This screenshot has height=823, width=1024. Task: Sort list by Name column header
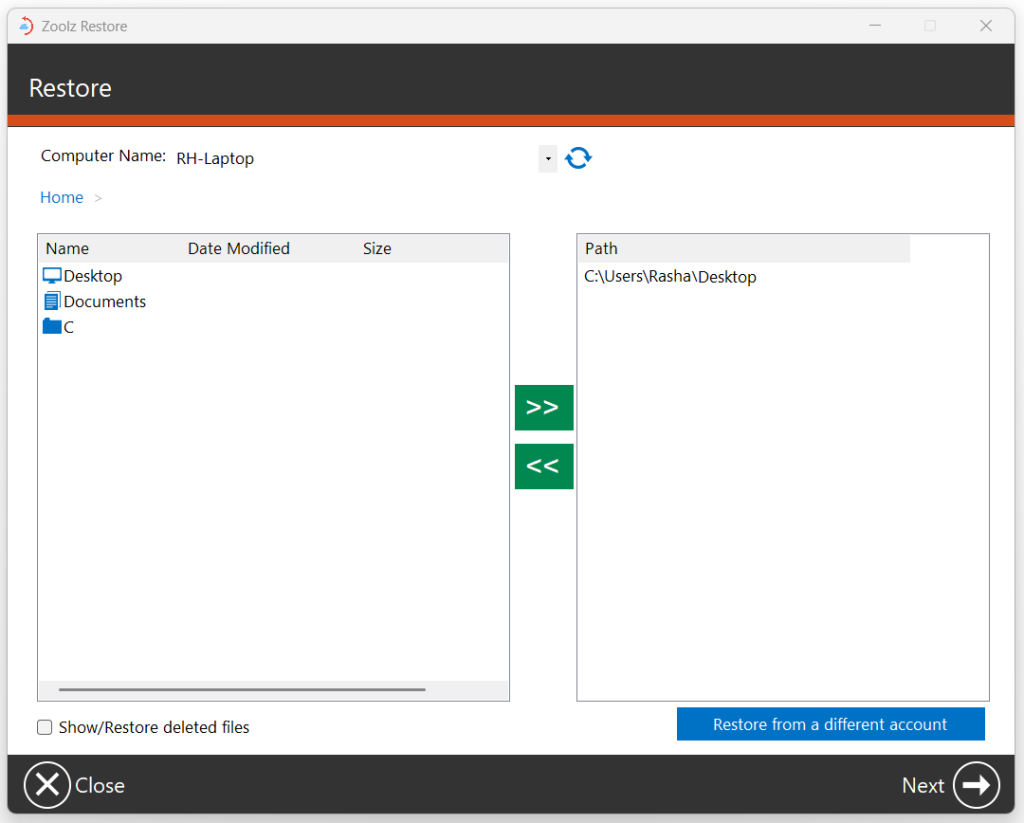point(68,249)
